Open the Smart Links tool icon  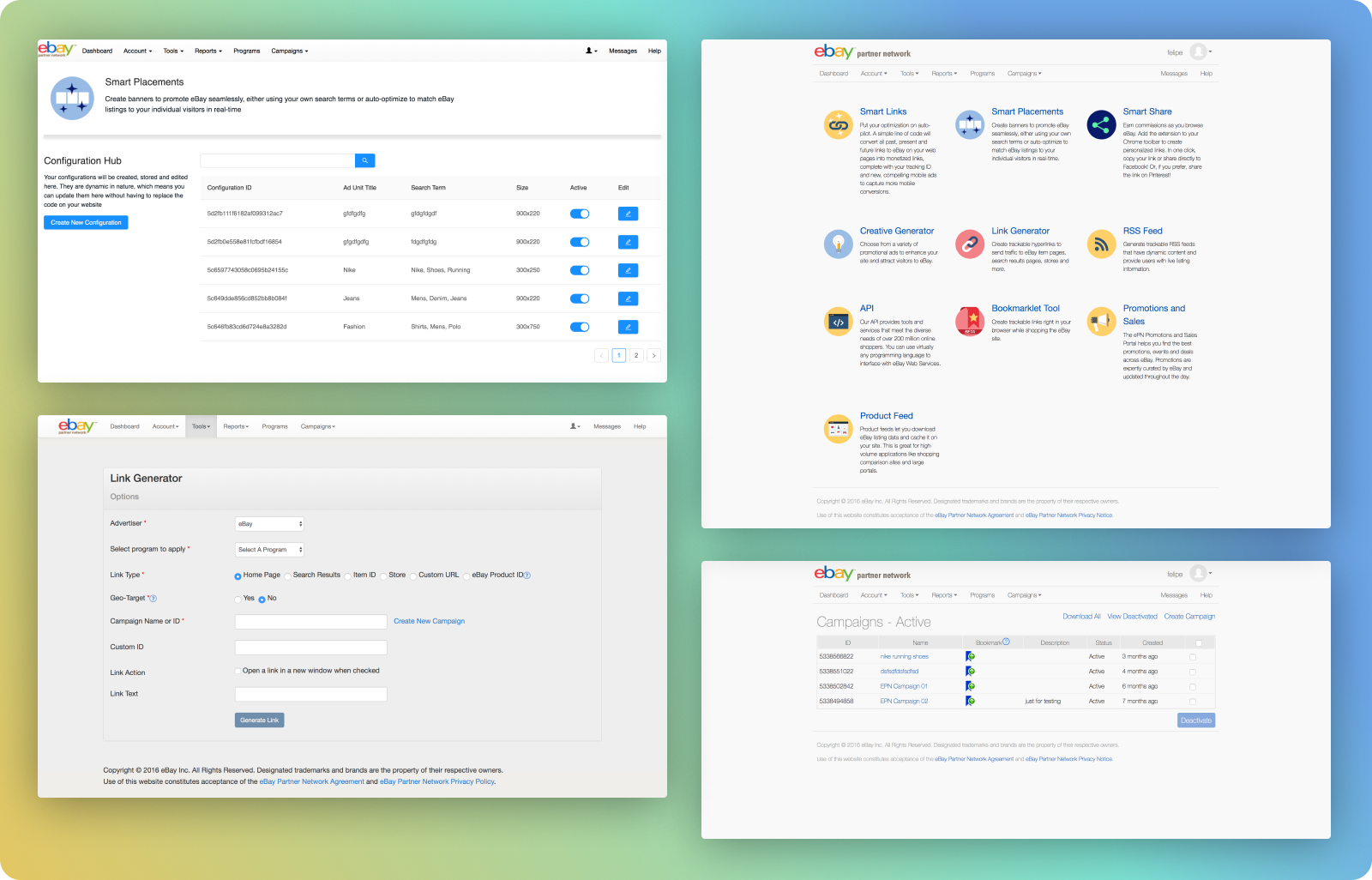point(838,125)
